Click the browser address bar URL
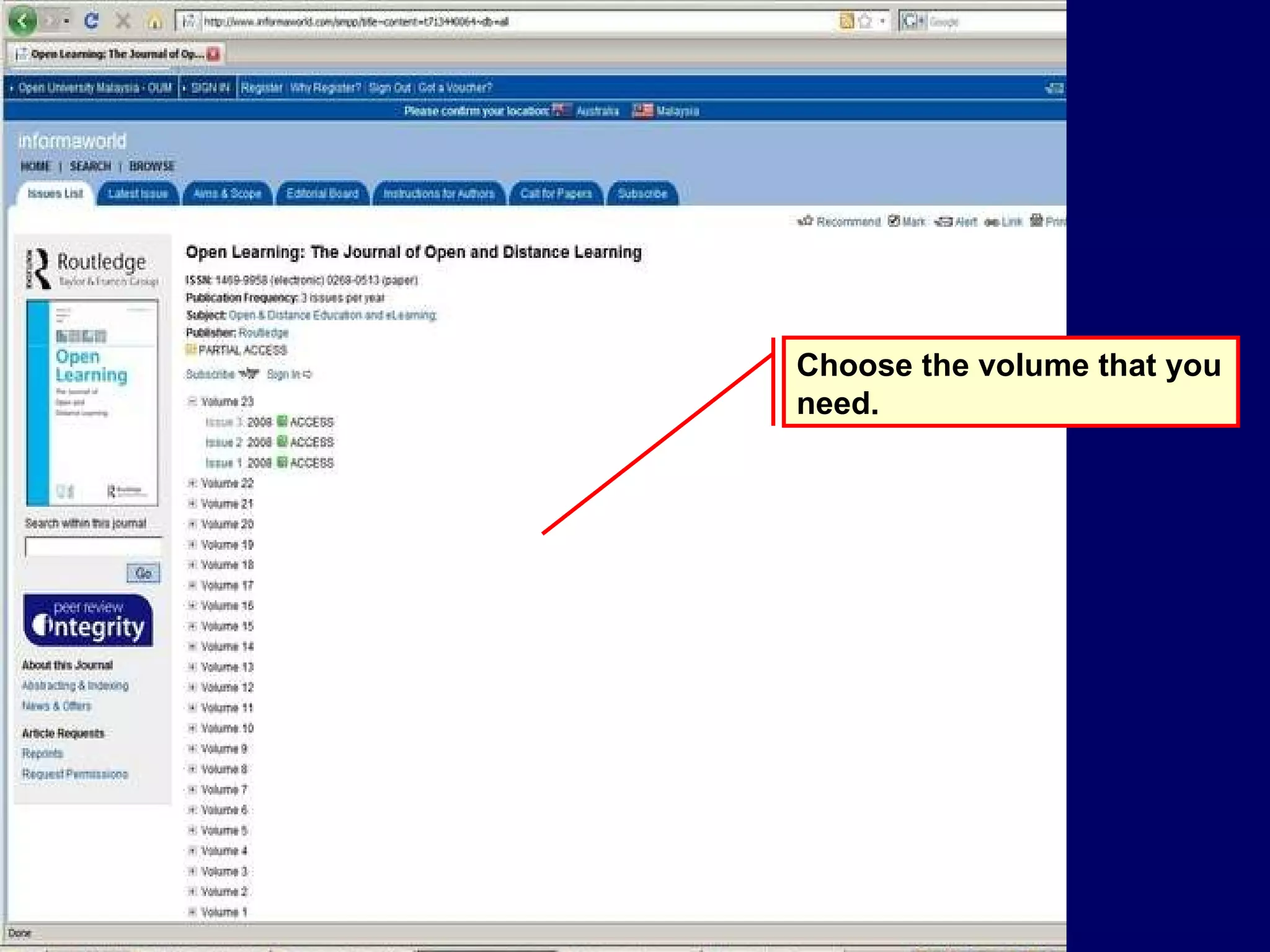This screenshot has height=952, width=1270. pyautogui.click(x=357, y=22)
